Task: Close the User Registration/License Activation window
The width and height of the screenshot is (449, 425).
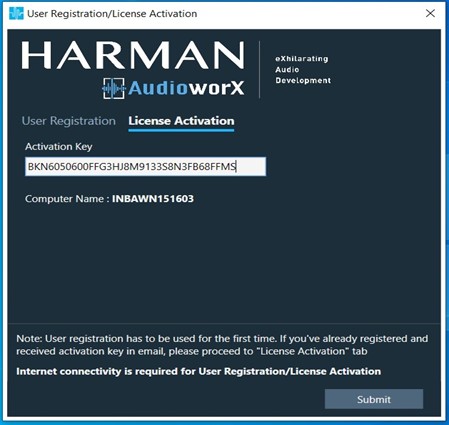Action: click(430, 13)
